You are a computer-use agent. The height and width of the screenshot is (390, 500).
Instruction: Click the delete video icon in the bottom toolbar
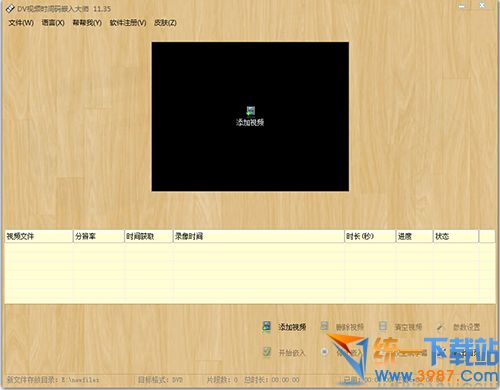(x=324, y=326)
